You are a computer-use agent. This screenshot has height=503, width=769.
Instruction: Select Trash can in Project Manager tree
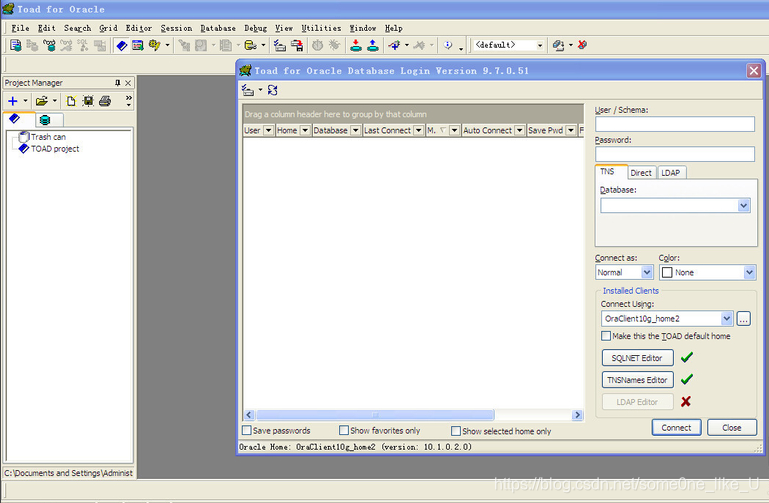click(x=48, y=137)
